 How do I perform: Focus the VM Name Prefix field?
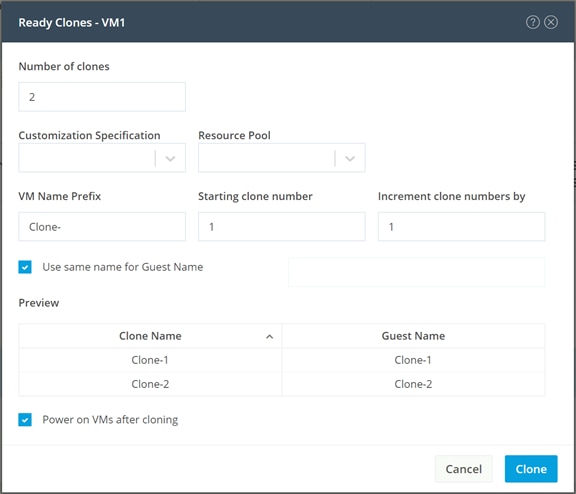(102, 227)
